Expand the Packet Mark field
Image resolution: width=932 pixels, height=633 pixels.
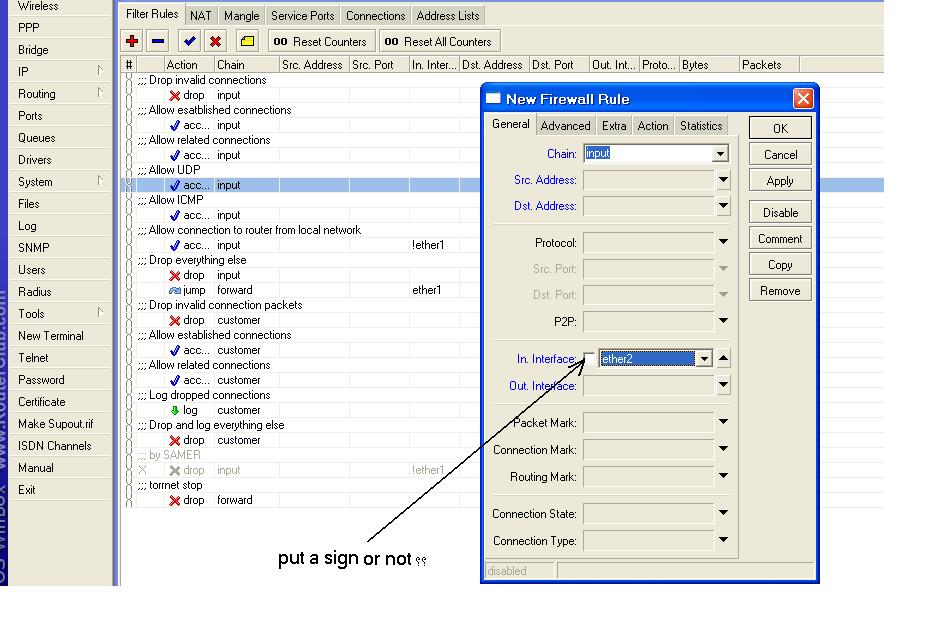pos(723,422)
